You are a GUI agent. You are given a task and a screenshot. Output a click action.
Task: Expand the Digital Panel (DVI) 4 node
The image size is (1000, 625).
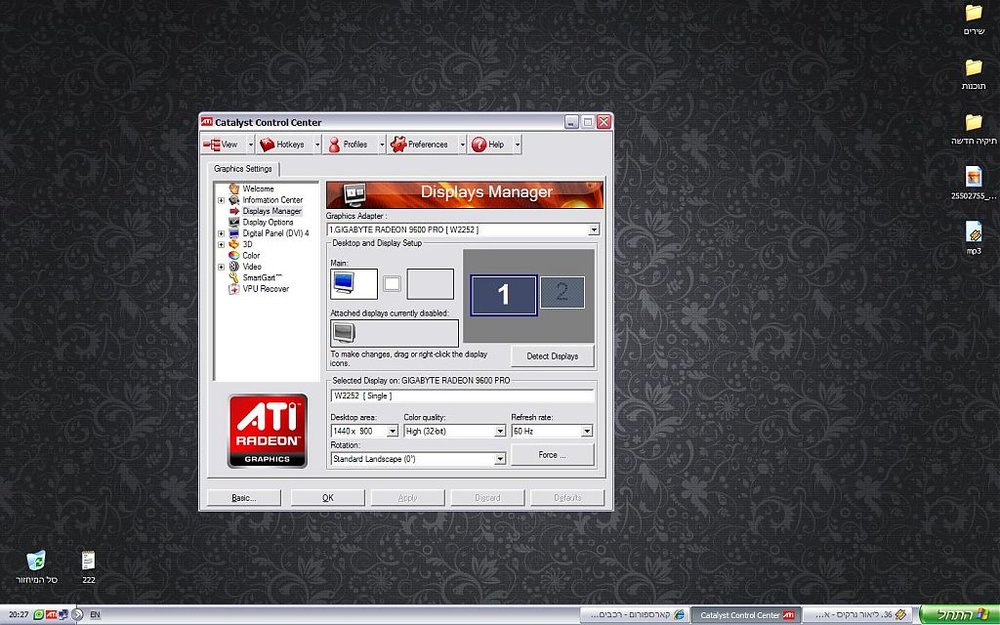pyautogui.click(x=221, y=233)
